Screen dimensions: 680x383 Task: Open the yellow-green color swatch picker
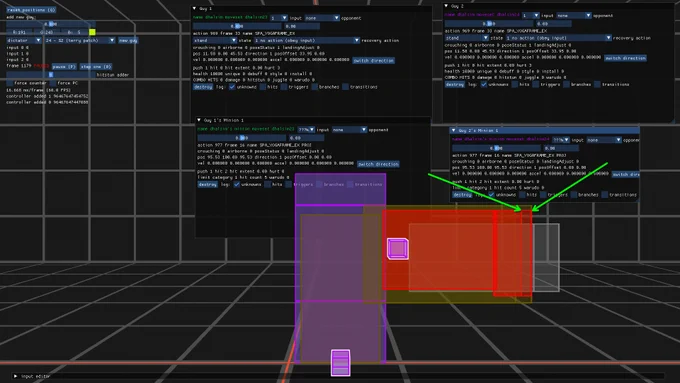(92, 32)
